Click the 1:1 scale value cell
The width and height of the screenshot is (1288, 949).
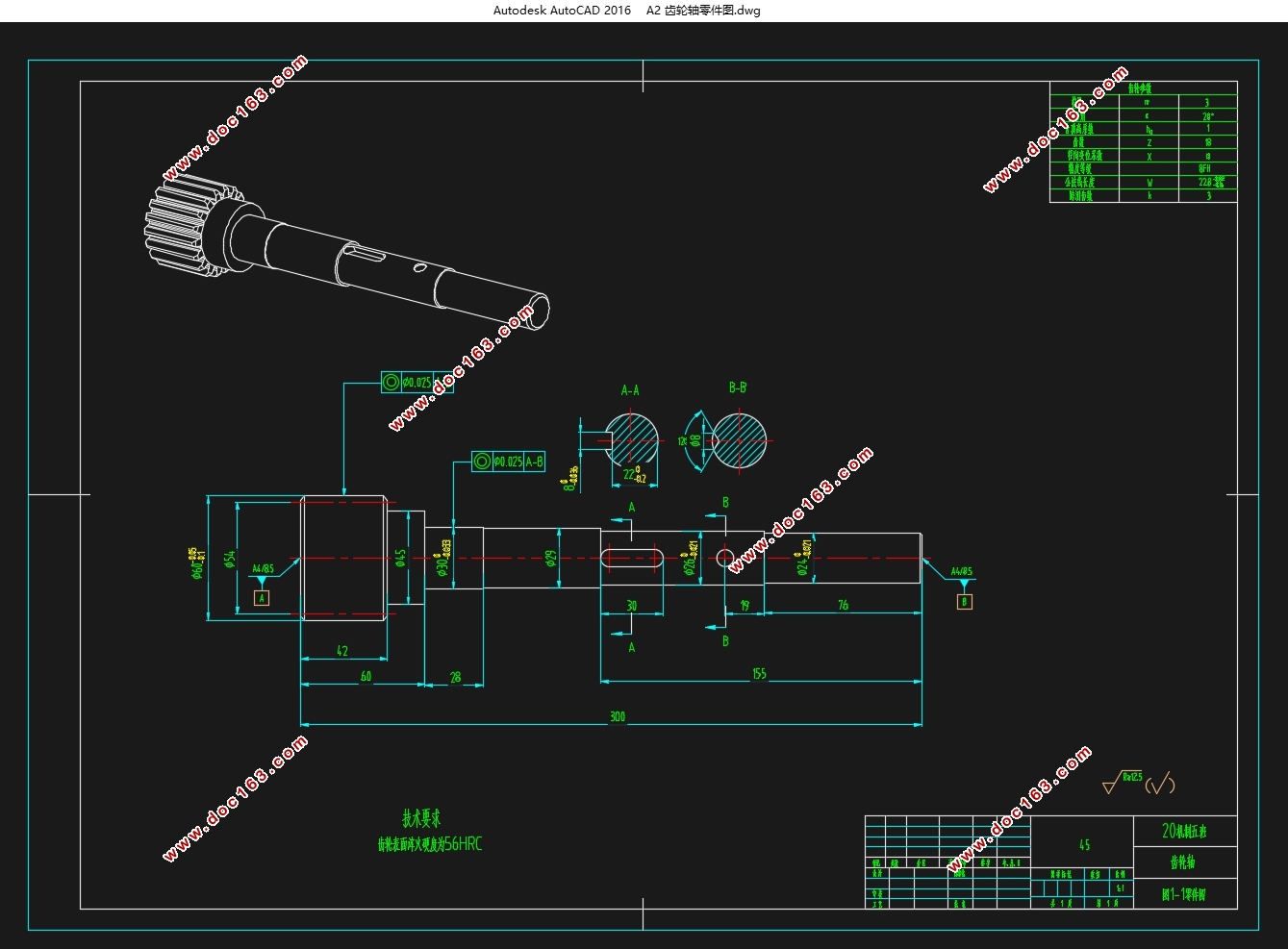pyautogui.click(x=1120, y=888)
